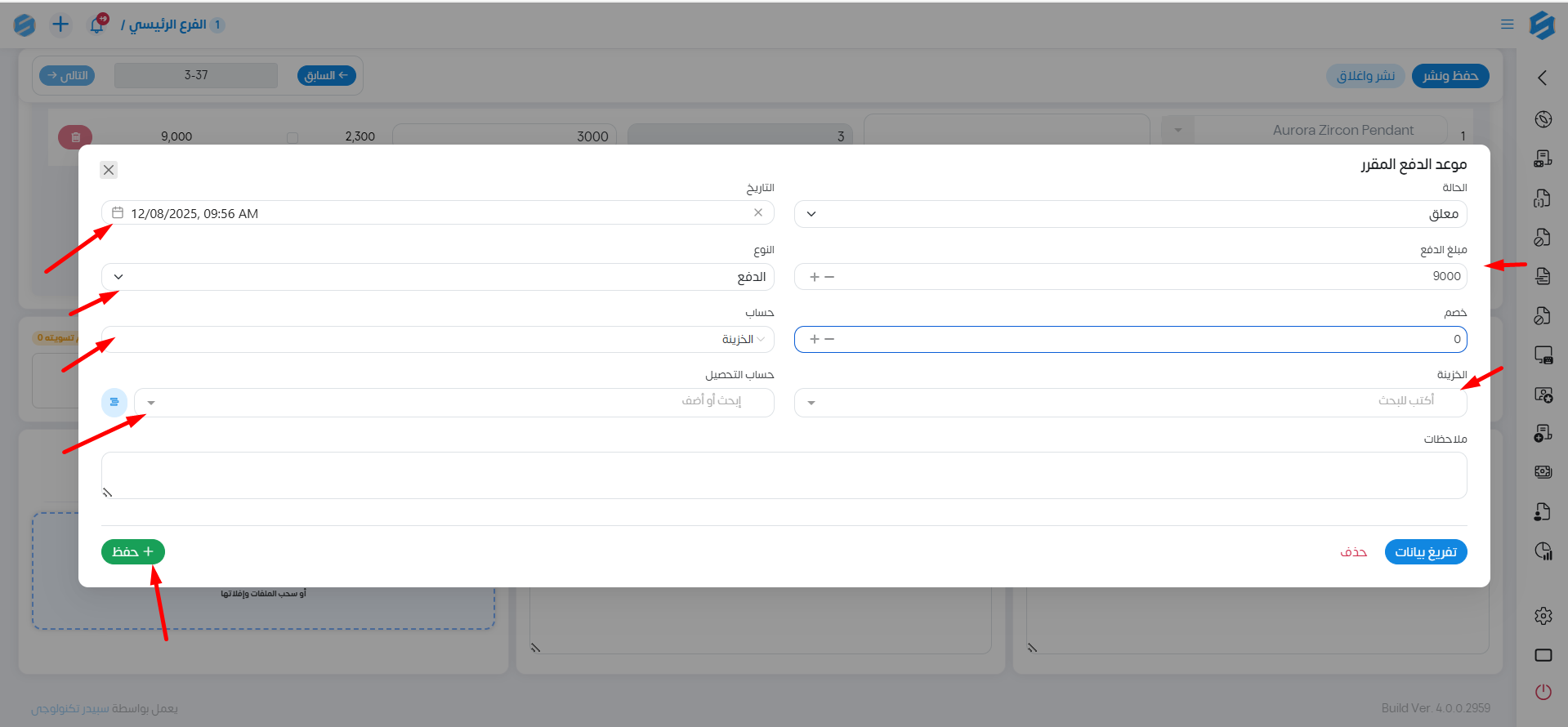Click the plus icon in top bar
The width and height of the screenshot is (1568, 727).
(60, 25)
